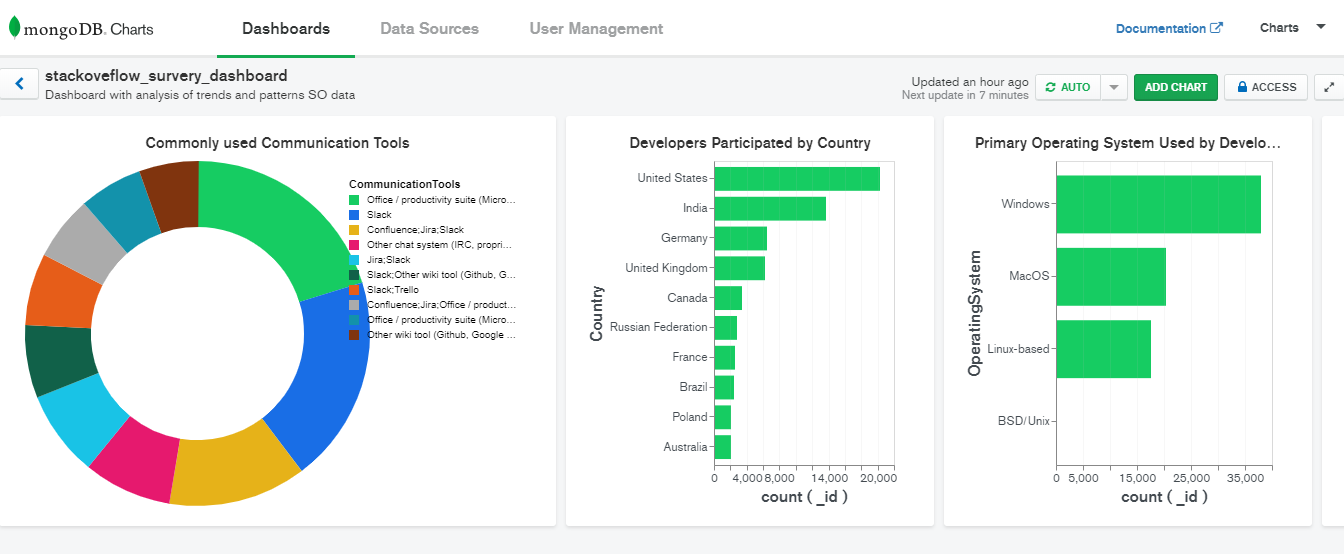Viewport: 1344px width, 554px height.
Task: Click the MongoDB leaf logo
Action: coord(15,28)
